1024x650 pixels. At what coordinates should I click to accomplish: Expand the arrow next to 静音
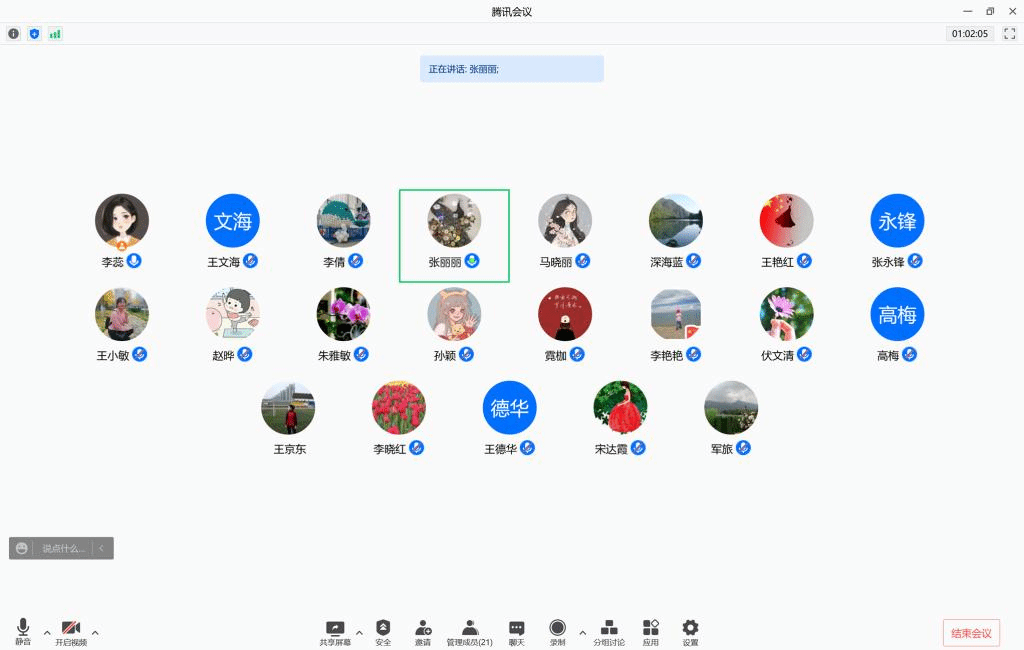47,632
